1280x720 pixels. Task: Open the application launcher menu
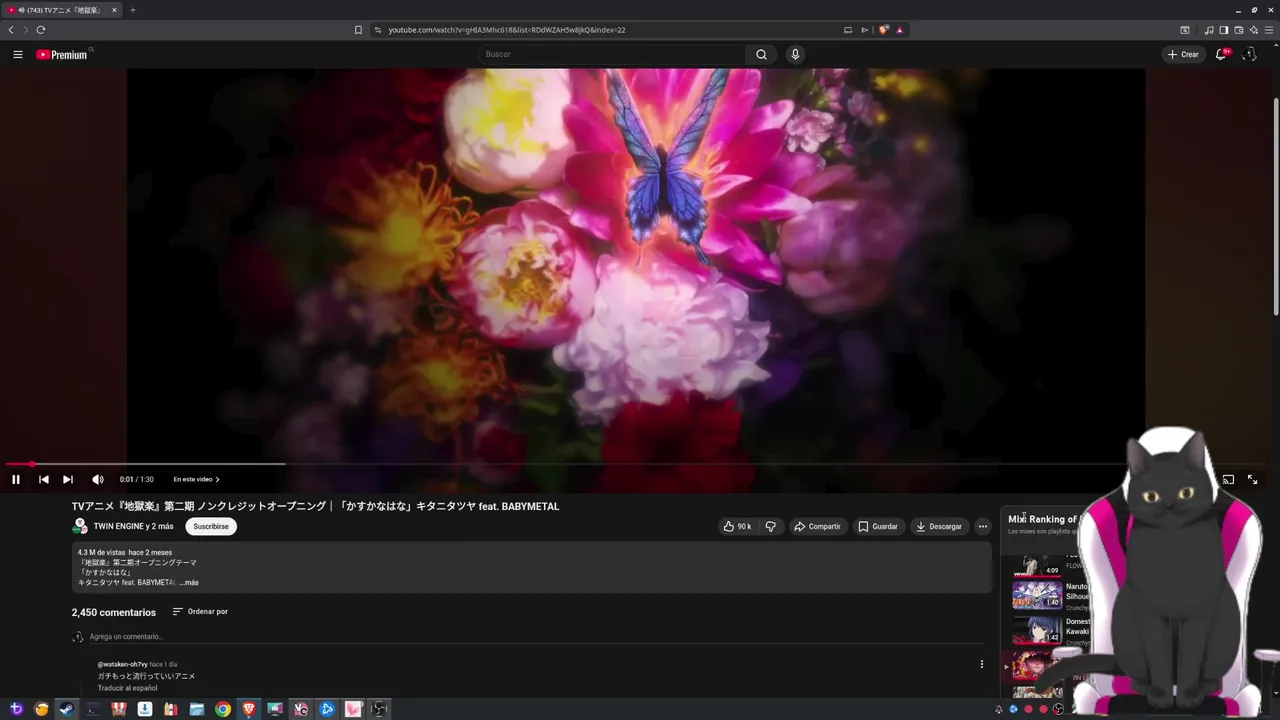click(x=15, y=709)
